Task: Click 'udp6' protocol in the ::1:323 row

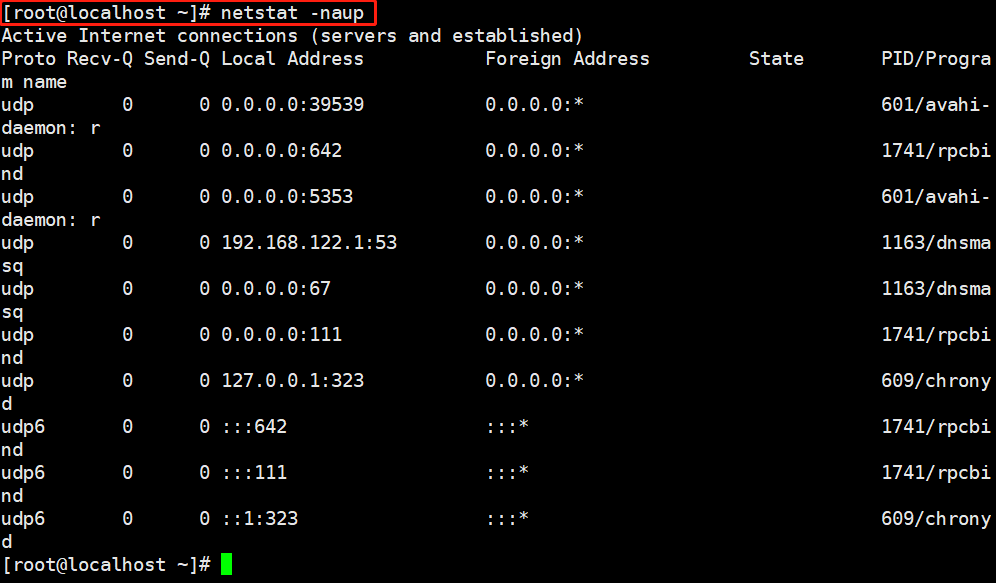Action: click(x=23, y=519)
